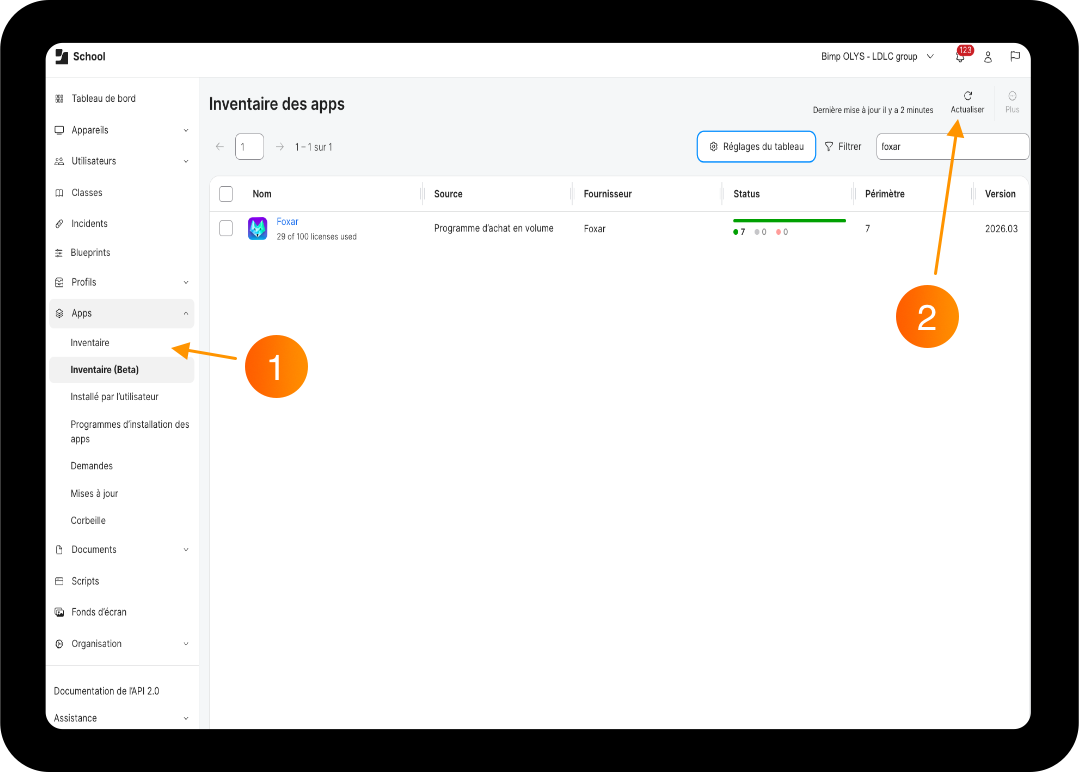
Task: Click Réglages du tableau button
Action: pos(756,147)
